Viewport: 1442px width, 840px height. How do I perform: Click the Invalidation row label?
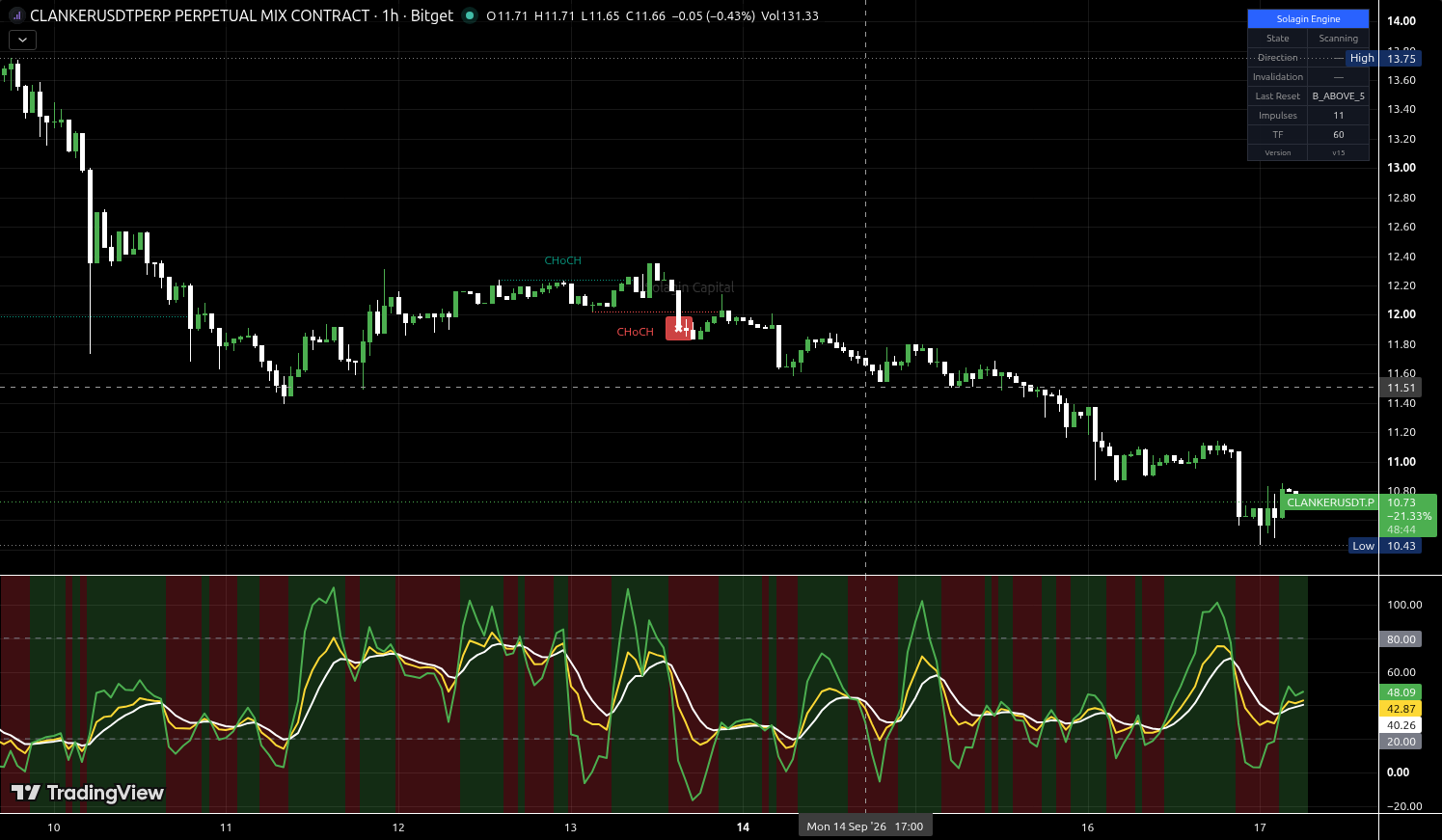[x=1277, y=77]
